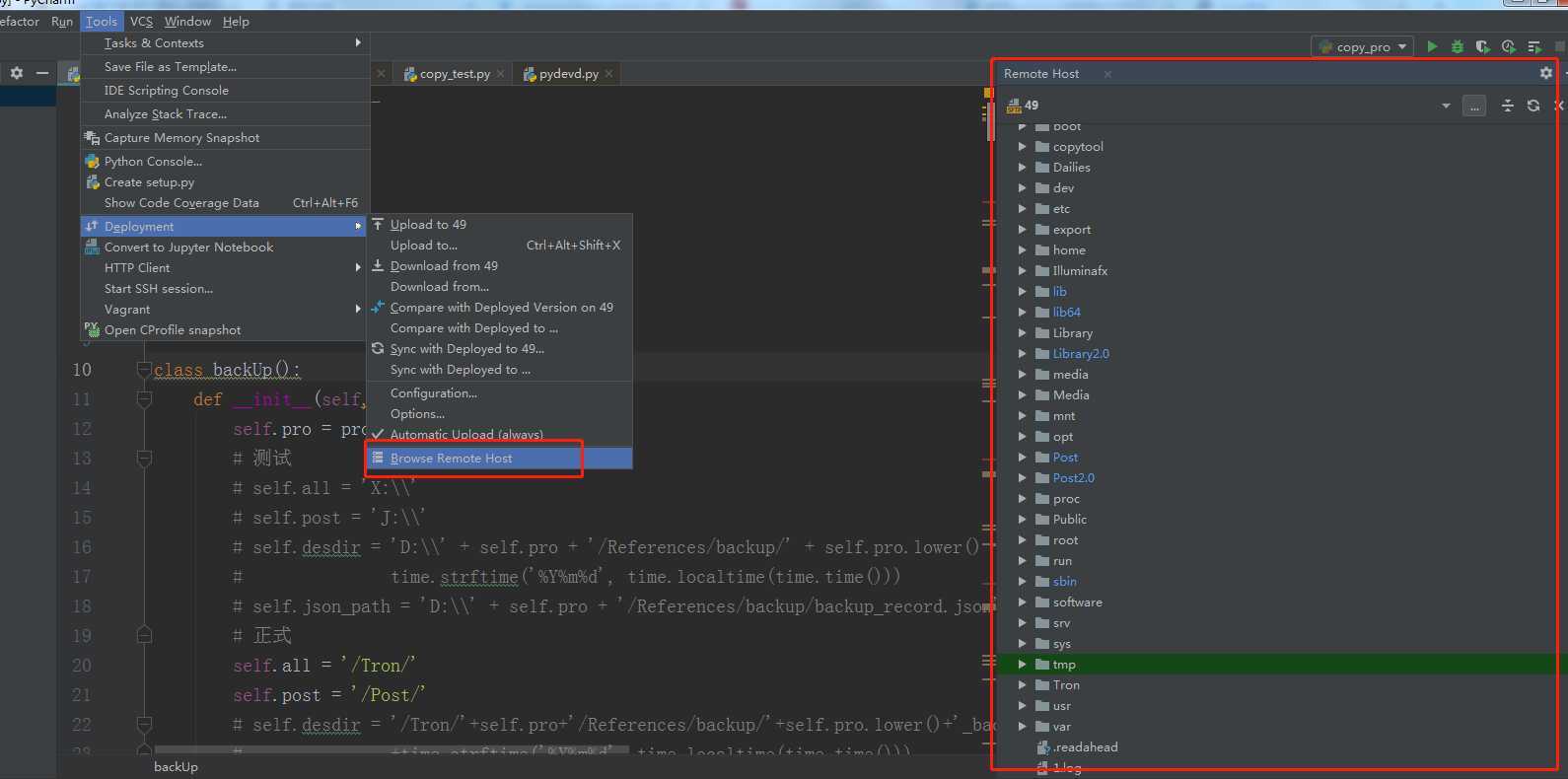Click backUp in the breadcrumb bar
This screenshot has width=1568, height=779.
point(176,767)
